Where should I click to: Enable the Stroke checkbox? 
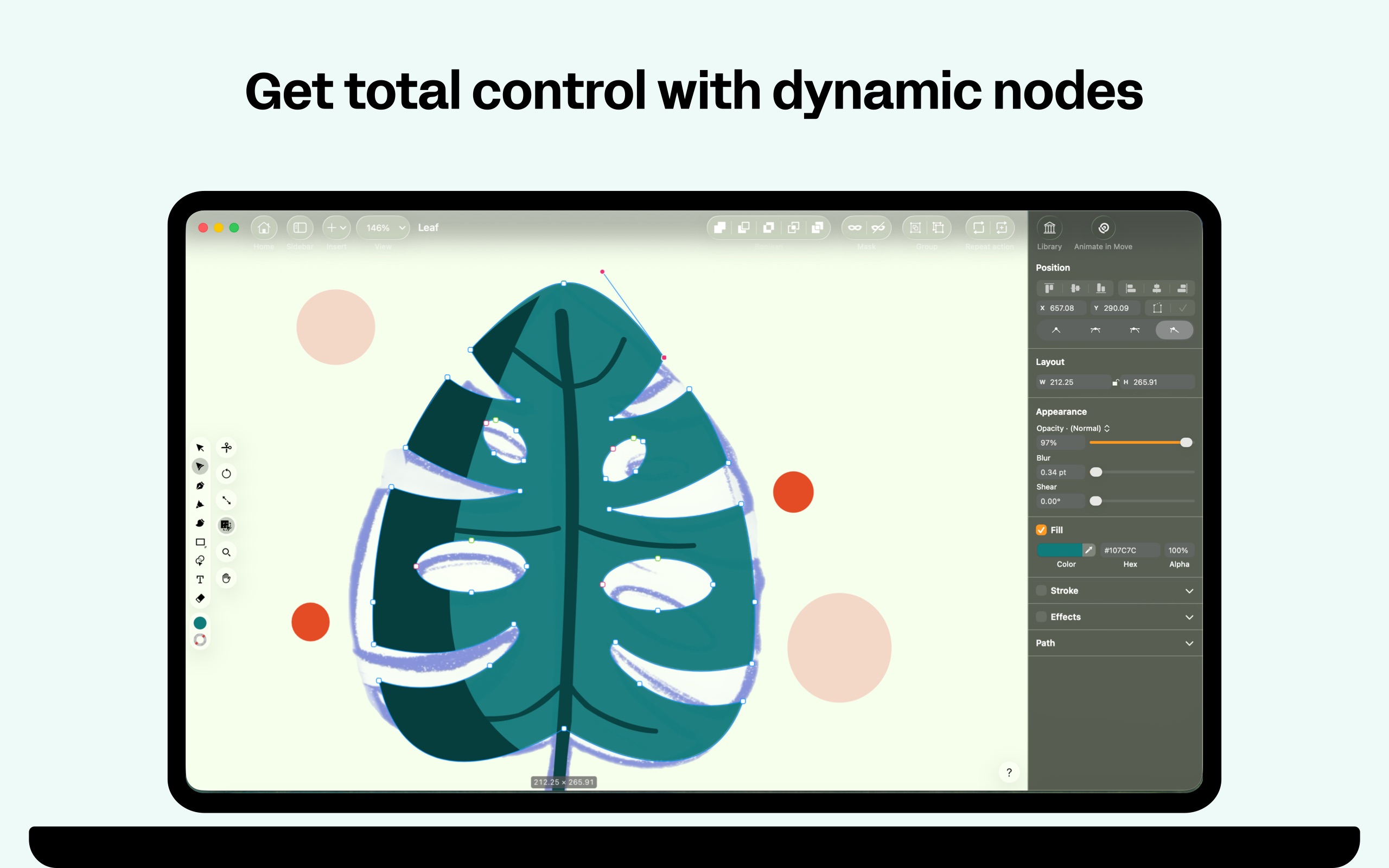[x=1041, y=591]
